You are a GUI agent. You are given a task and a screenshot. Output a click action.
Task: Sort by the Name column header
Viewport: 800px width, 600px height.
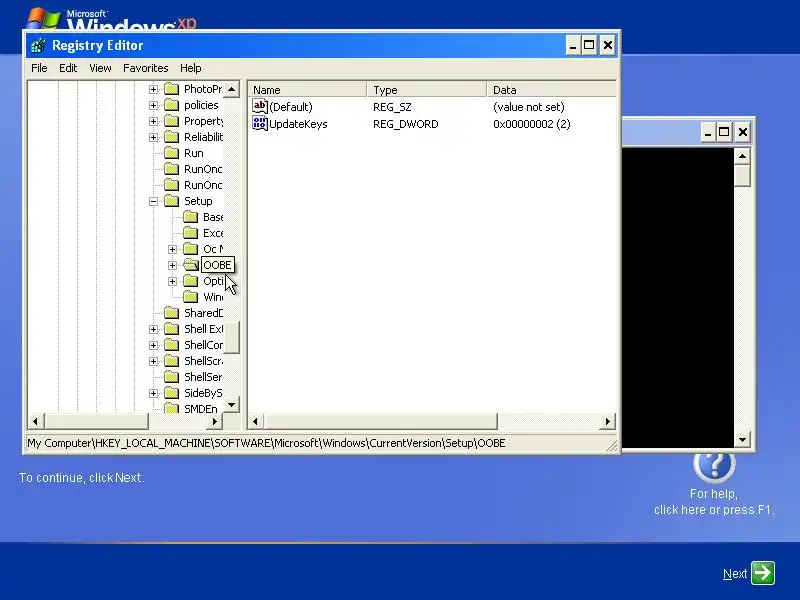tap(308, 90)
